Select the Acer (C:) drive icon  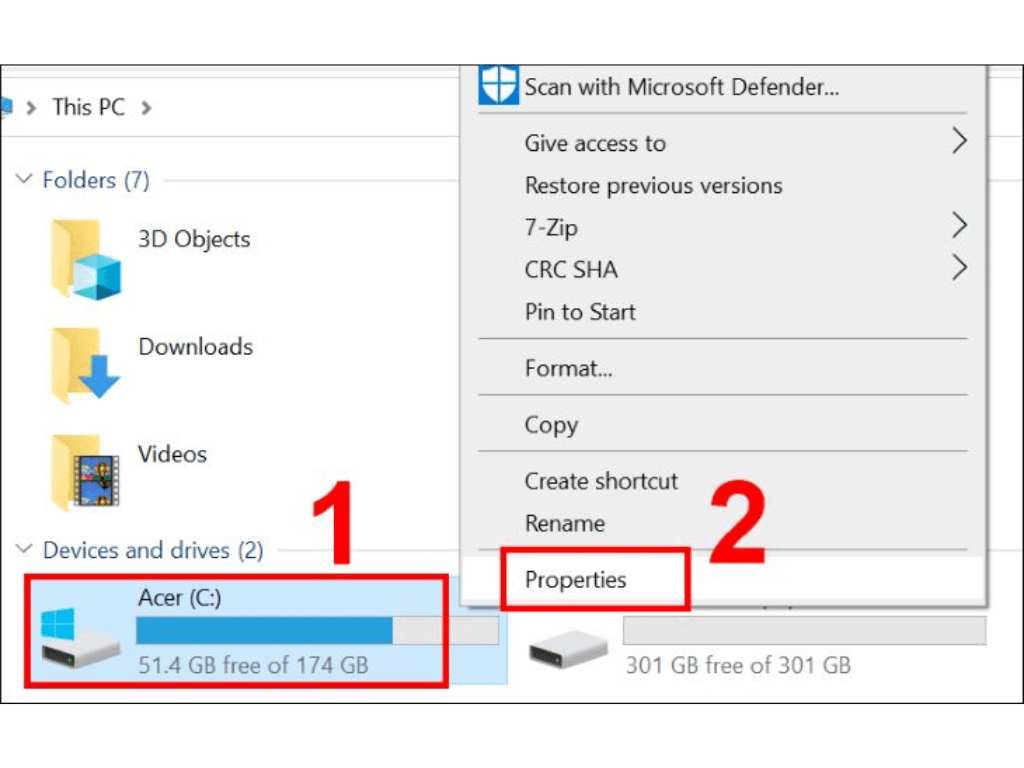(x=80, y=640)
